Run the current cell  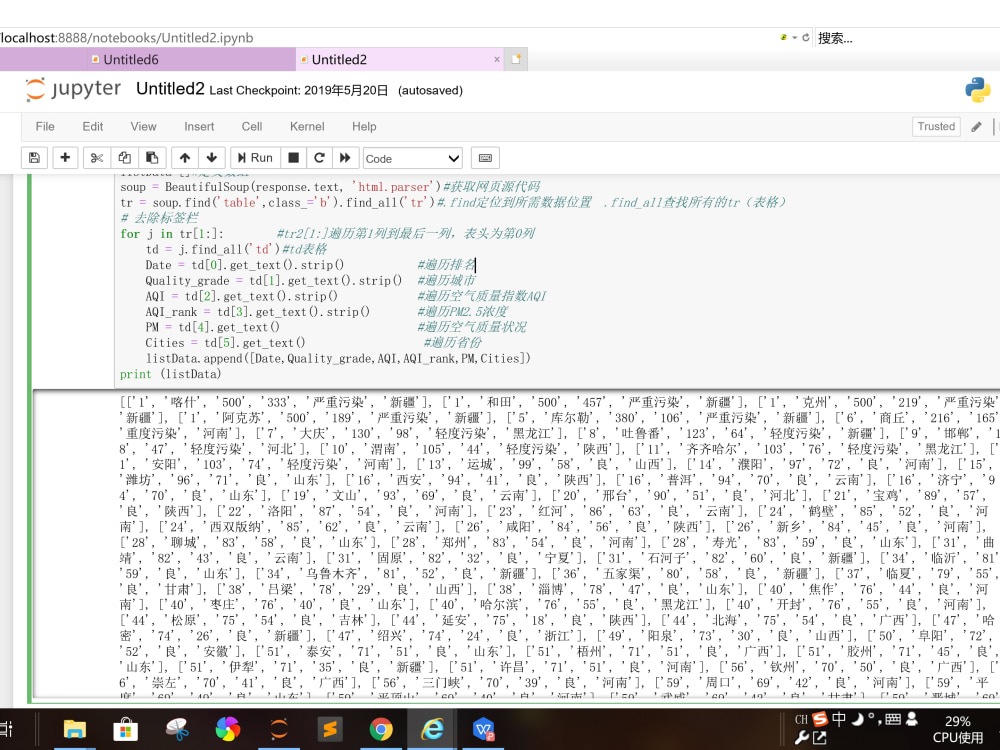[255, 158]
